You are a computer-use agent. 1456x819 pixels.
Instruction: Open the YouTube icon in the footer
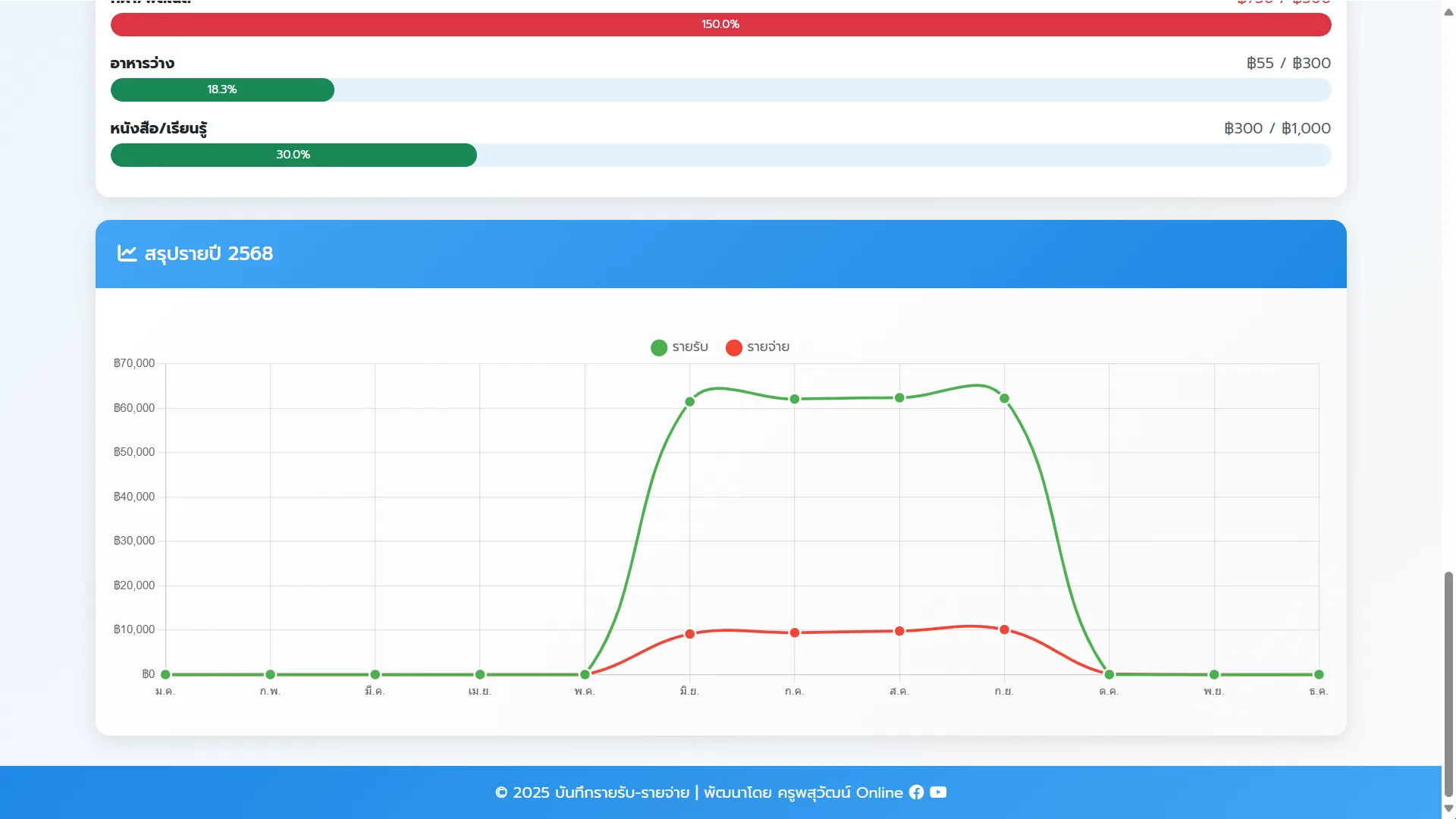(x=938, y=792)
